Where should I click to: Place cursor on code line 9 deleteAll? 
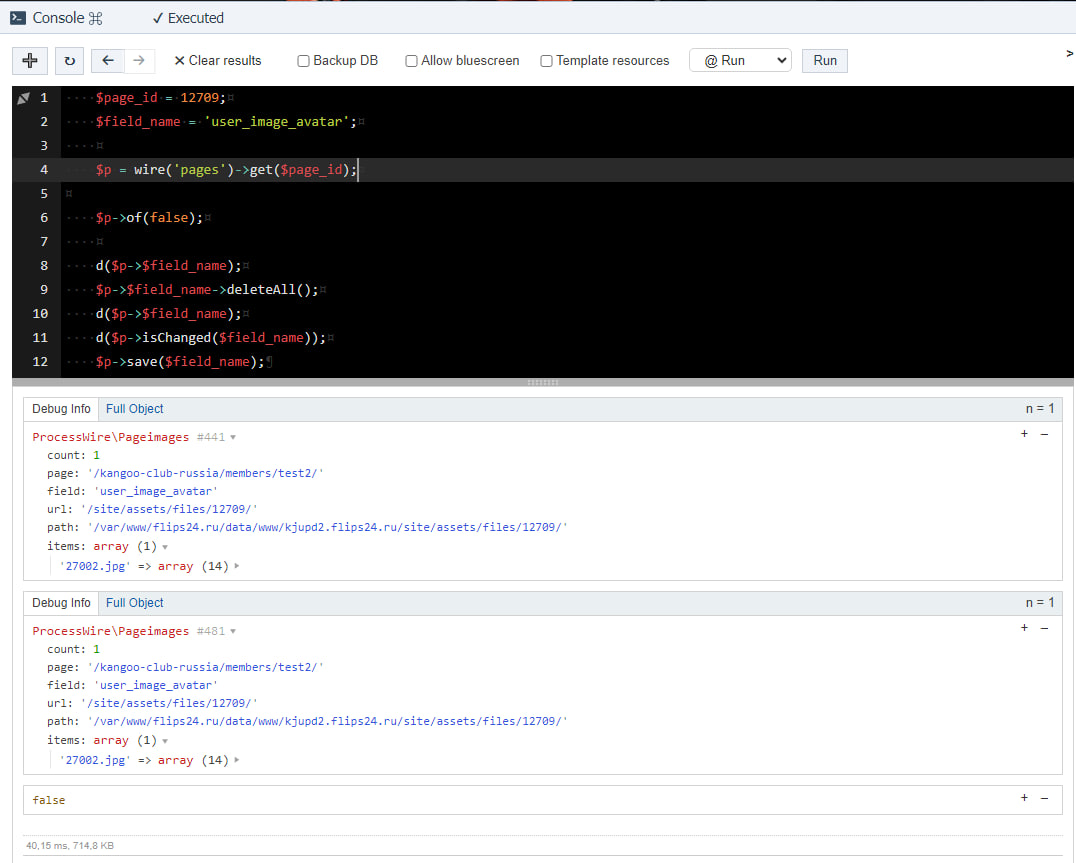click(x=207, y=289)
